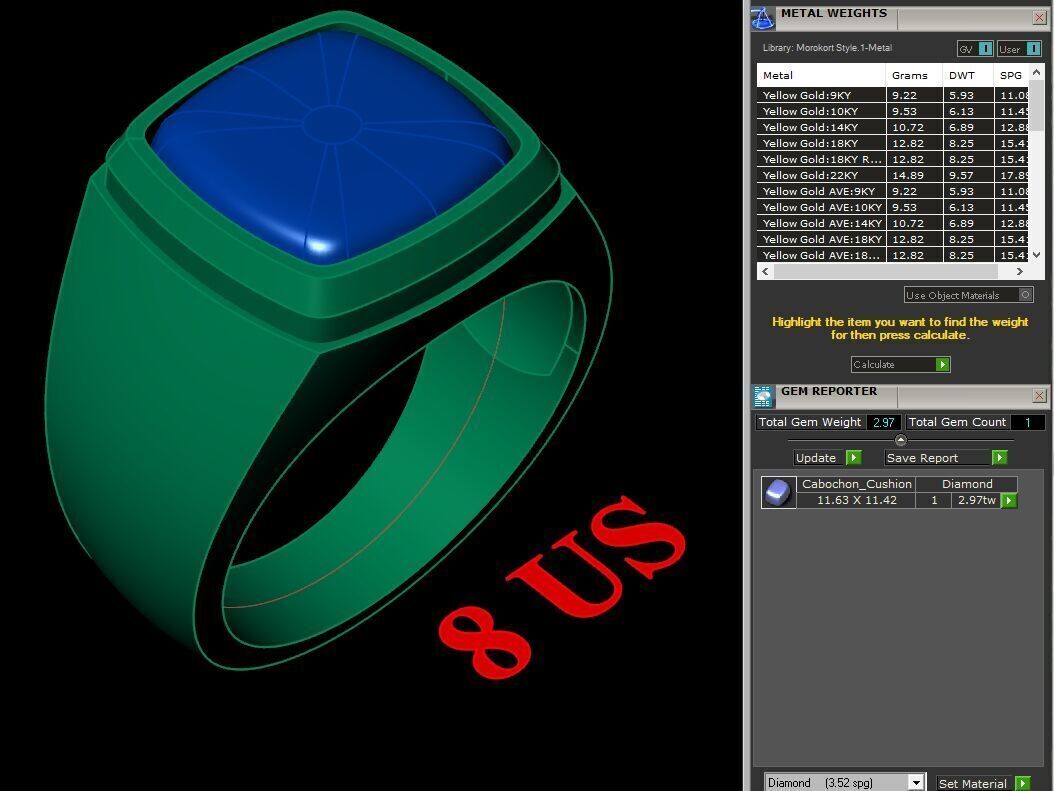Click green arrow beside Save Report
The image size is (1054, 791).
1000,458
